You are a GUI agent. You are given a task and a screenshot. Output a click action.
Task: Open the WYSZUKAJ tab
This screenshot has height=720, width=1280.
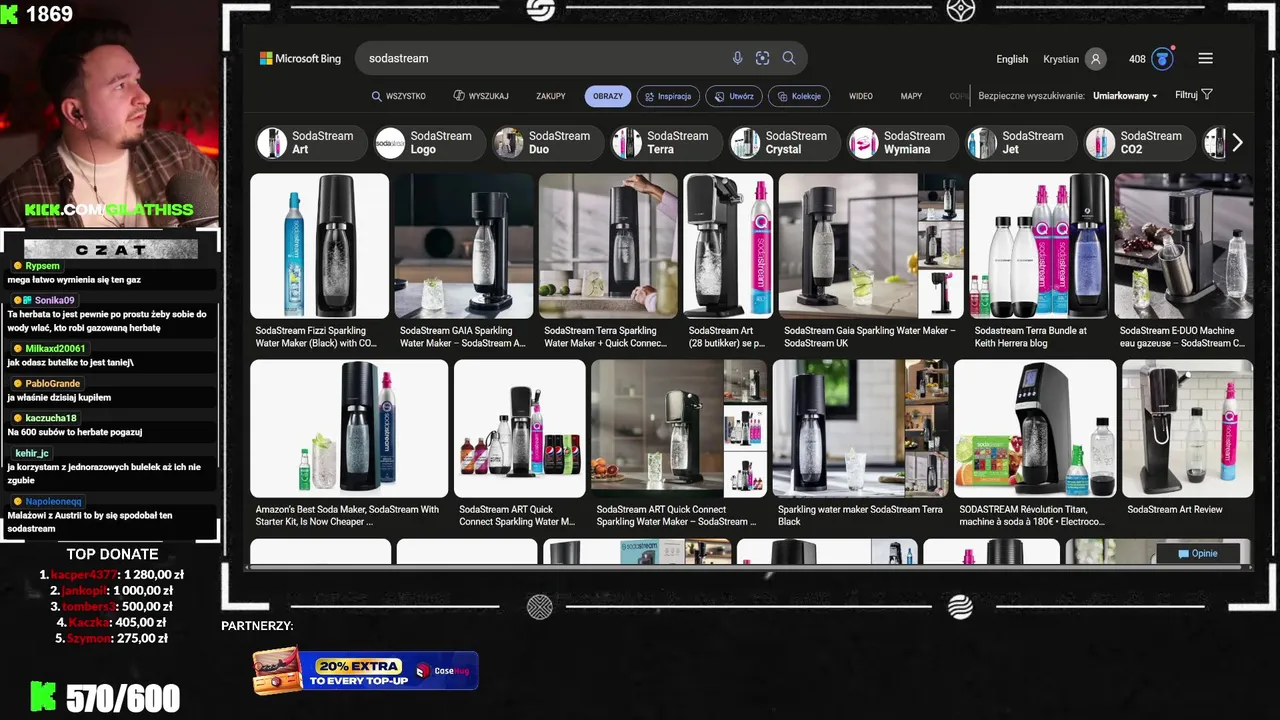[x=481, y=96]
